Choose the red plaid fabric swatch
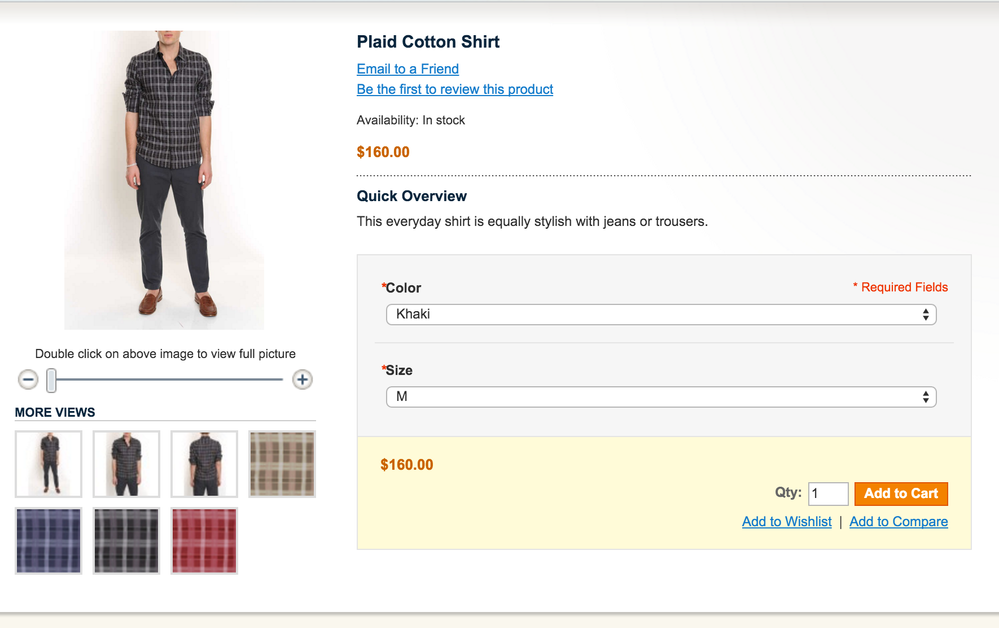999x628 pixels. [x=204, y=541]
